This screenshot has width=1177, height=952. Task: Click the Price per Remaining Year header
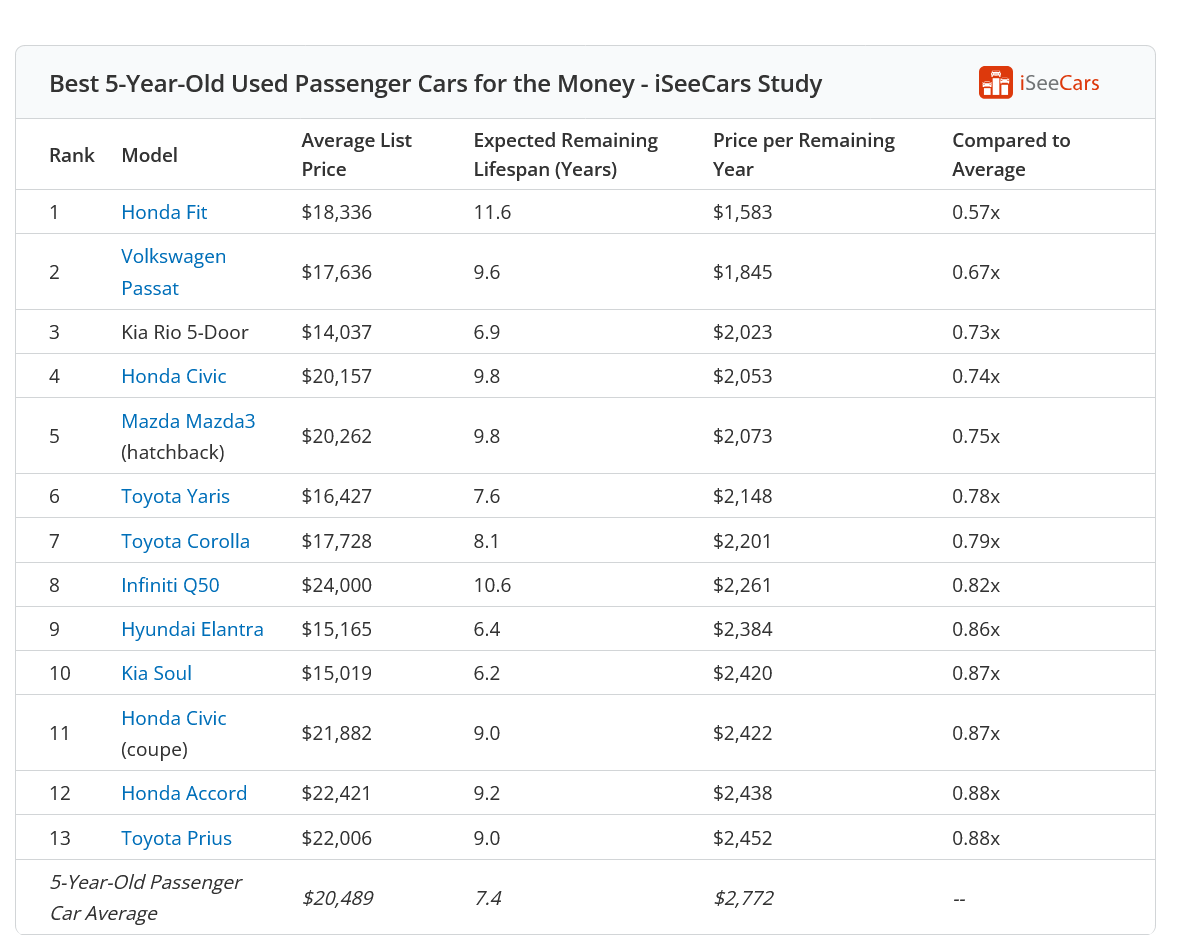coord(803,155)
